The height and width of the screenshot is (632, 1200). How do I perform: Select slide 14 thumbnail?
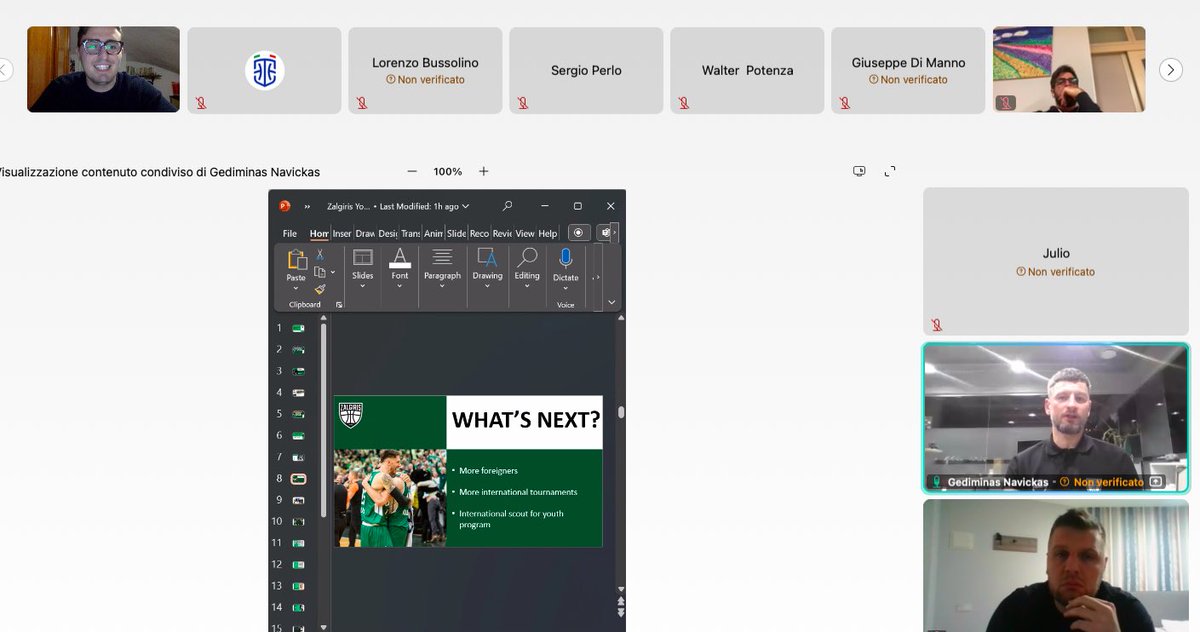[298, 608]
